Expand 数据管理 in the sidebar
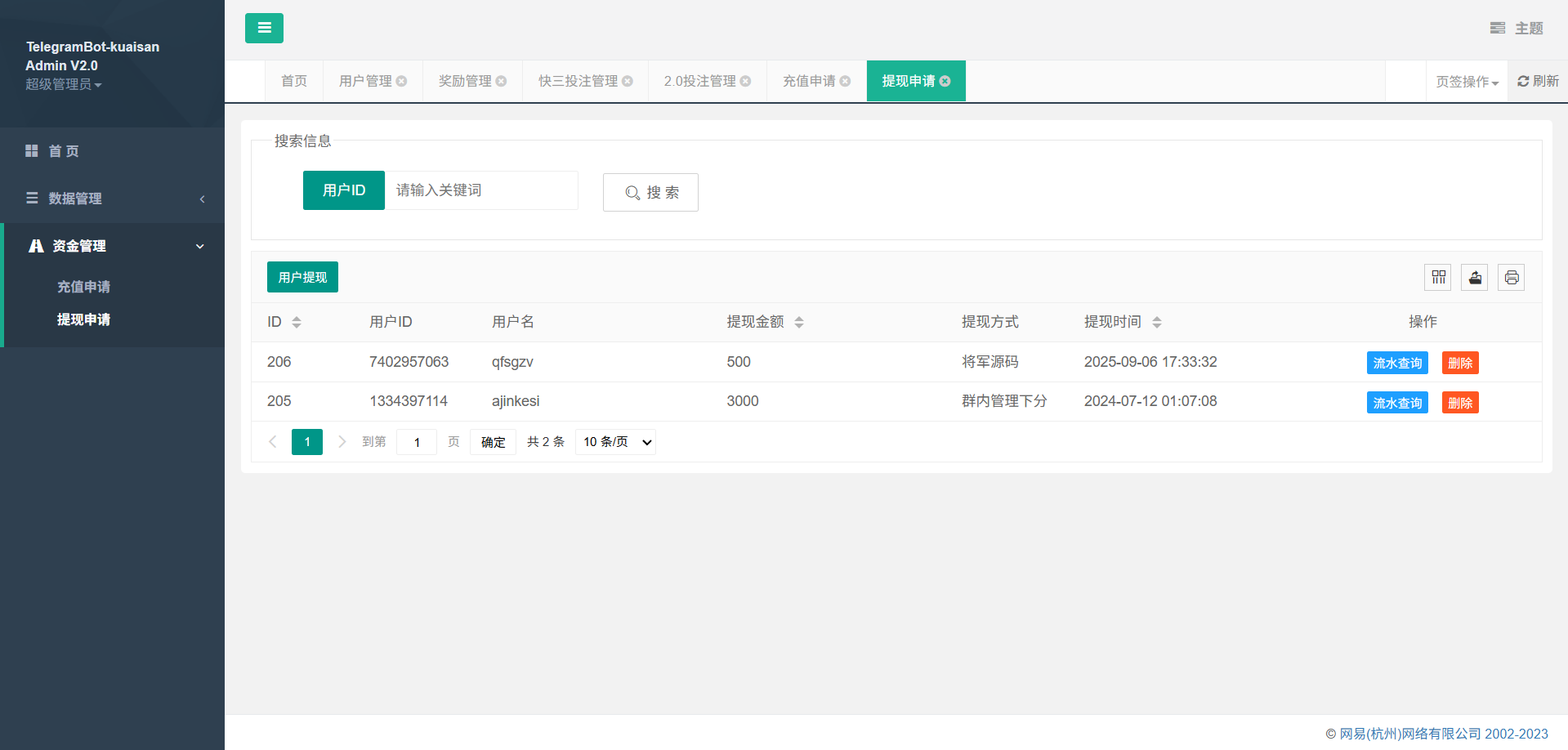1568x750 pixels. [x=113, y=199]
